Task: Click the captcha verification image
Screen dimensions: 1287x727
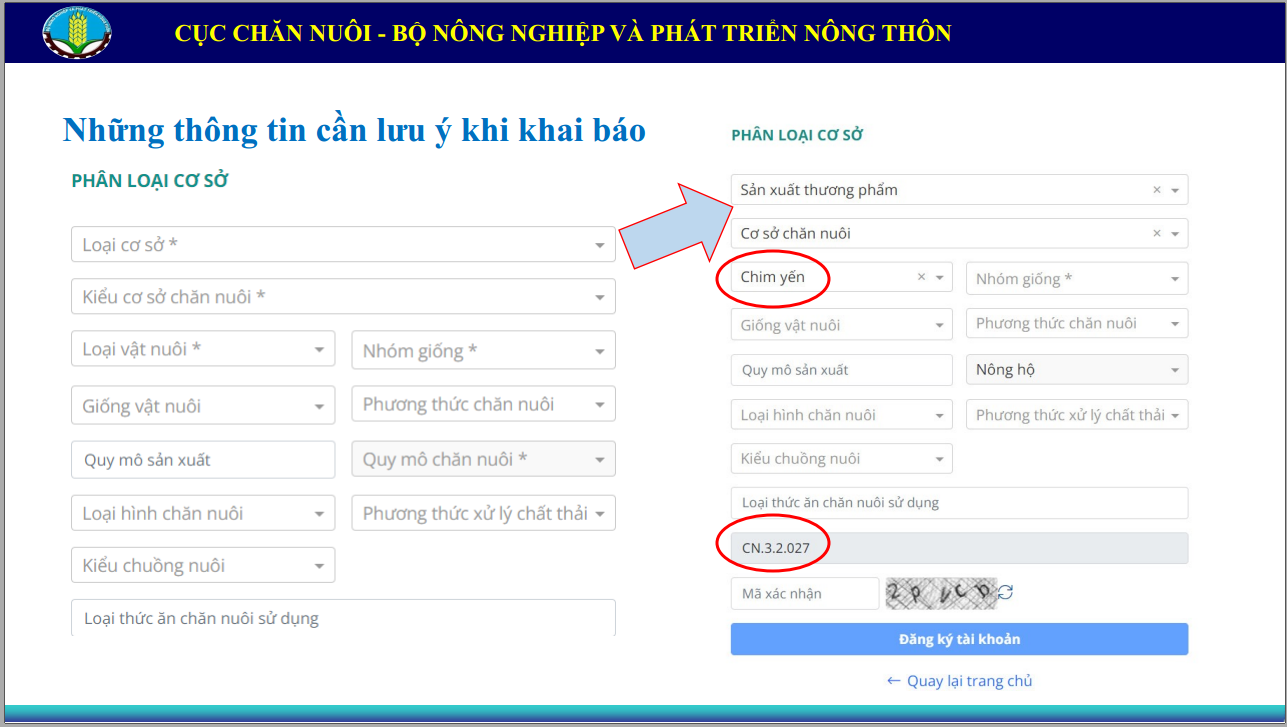Action: pyautogui.click(x=941, y=593)
